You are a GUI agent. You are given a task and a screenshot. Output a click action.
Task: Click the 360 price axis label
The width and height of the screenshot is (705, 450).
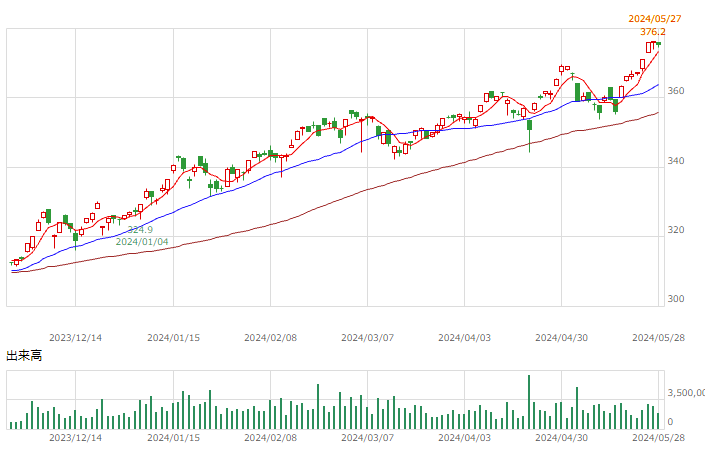tap(676, 91)
